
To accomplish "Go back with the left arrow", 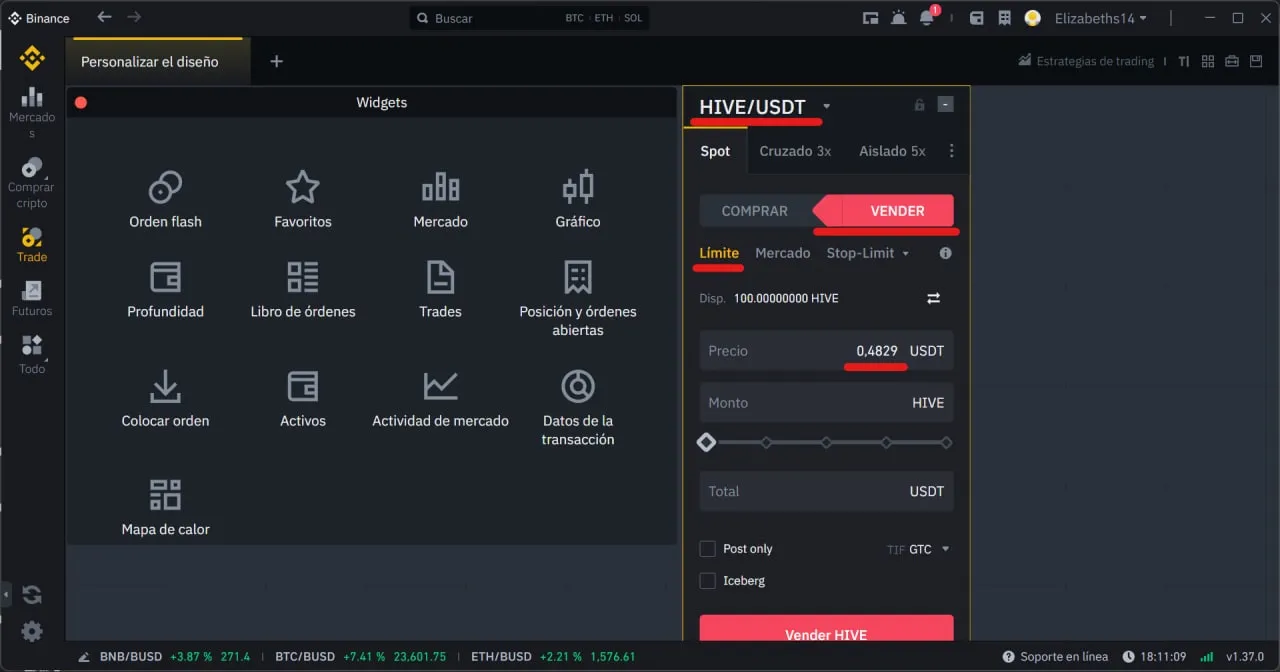I will (104, 18).
